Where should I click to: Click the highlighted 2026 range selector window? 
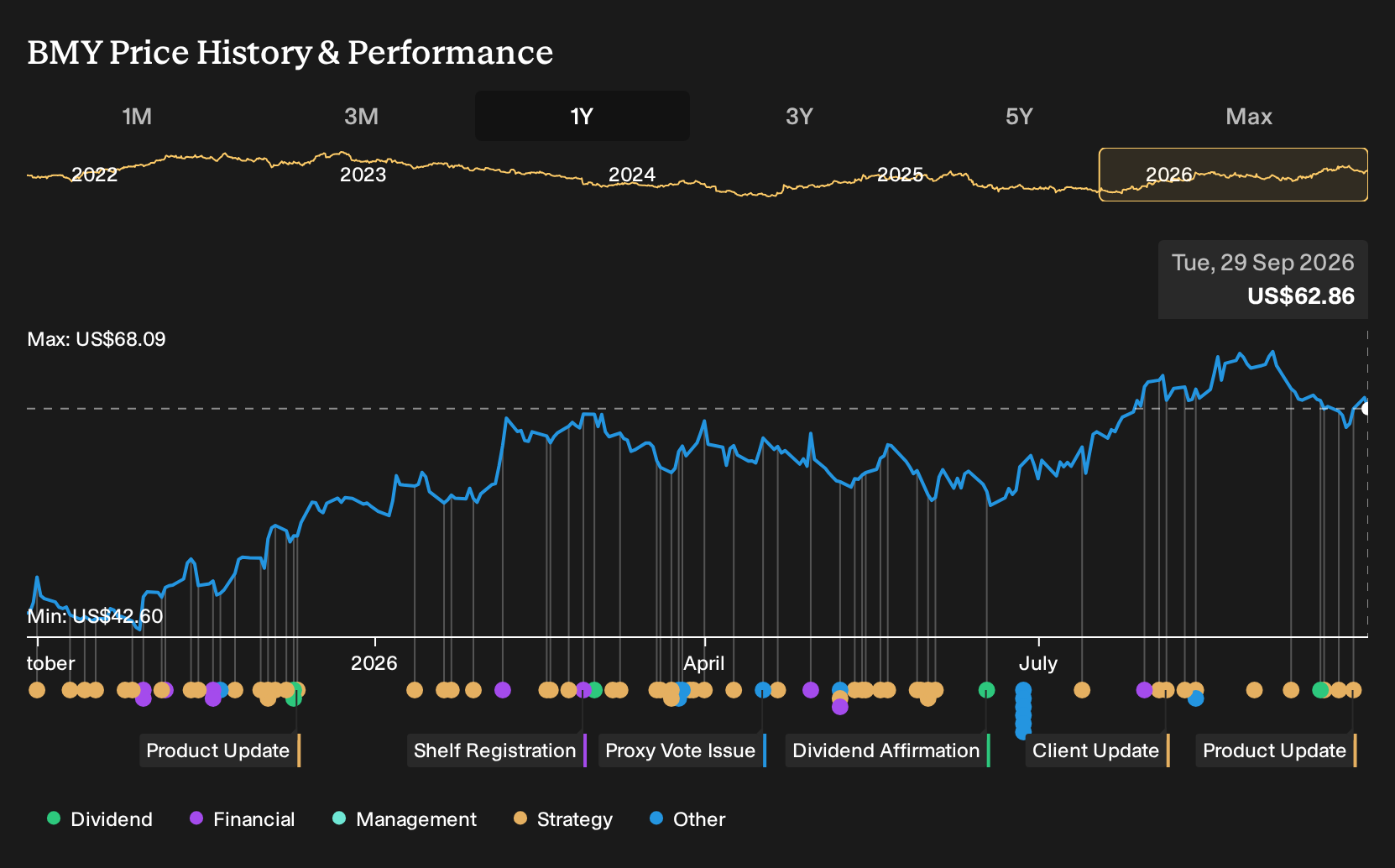[x=1233, y=175]
